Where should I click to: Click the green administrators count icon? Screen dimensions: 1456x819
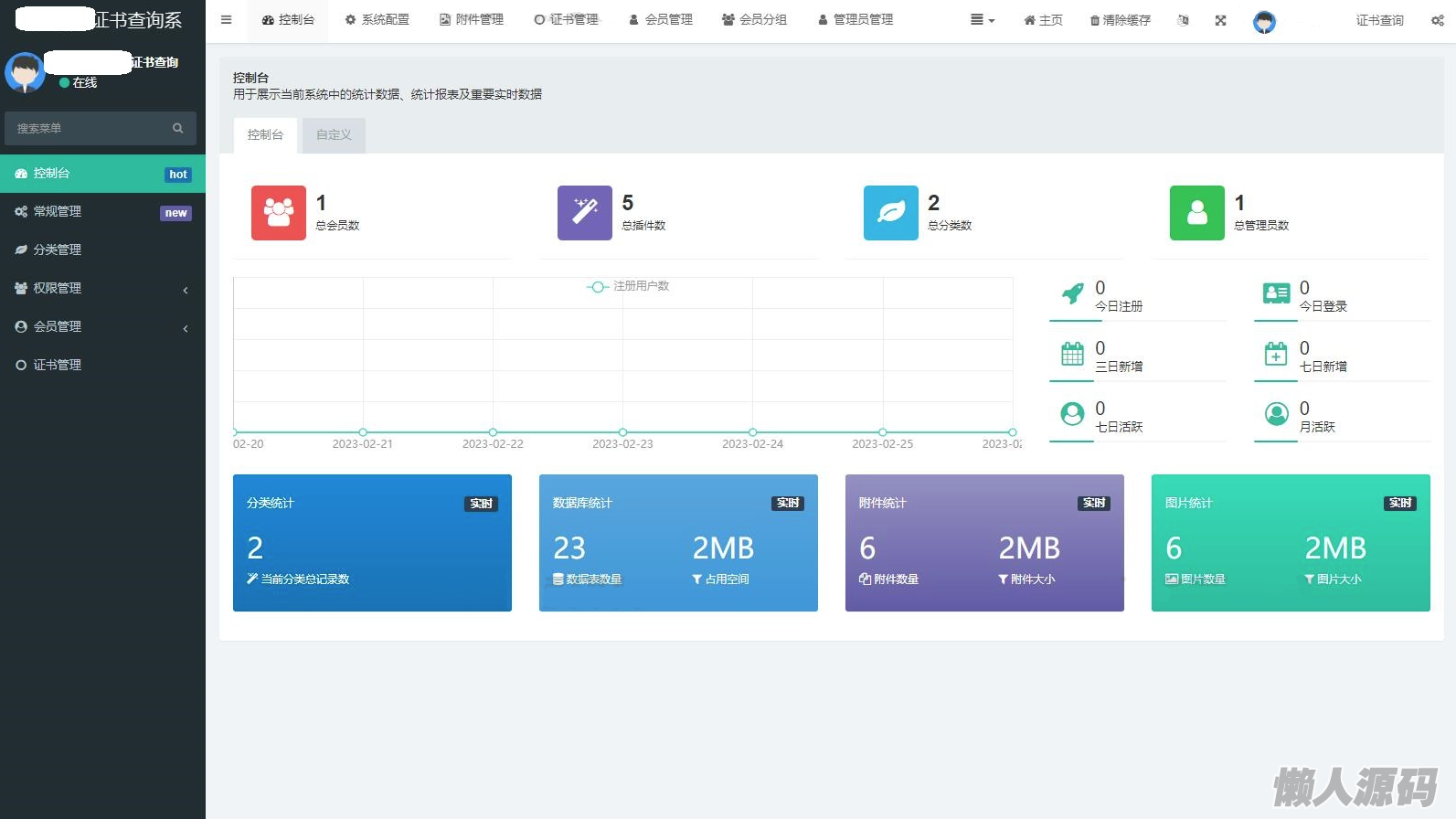pyautogui.click(x=1196, y=213)
